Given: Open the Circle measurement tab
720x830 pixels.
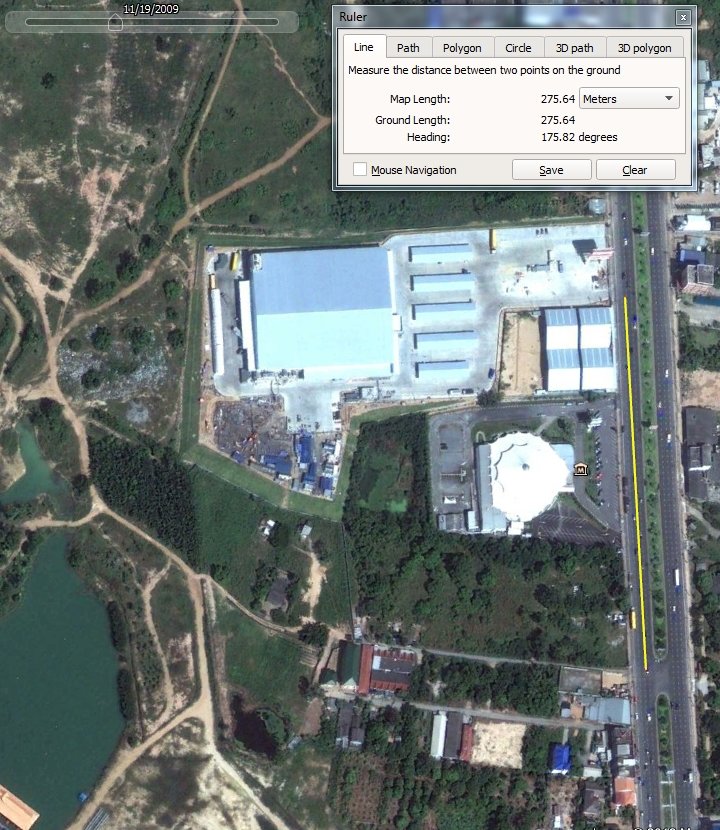Looking at the screenshot, I should [518, 47].
